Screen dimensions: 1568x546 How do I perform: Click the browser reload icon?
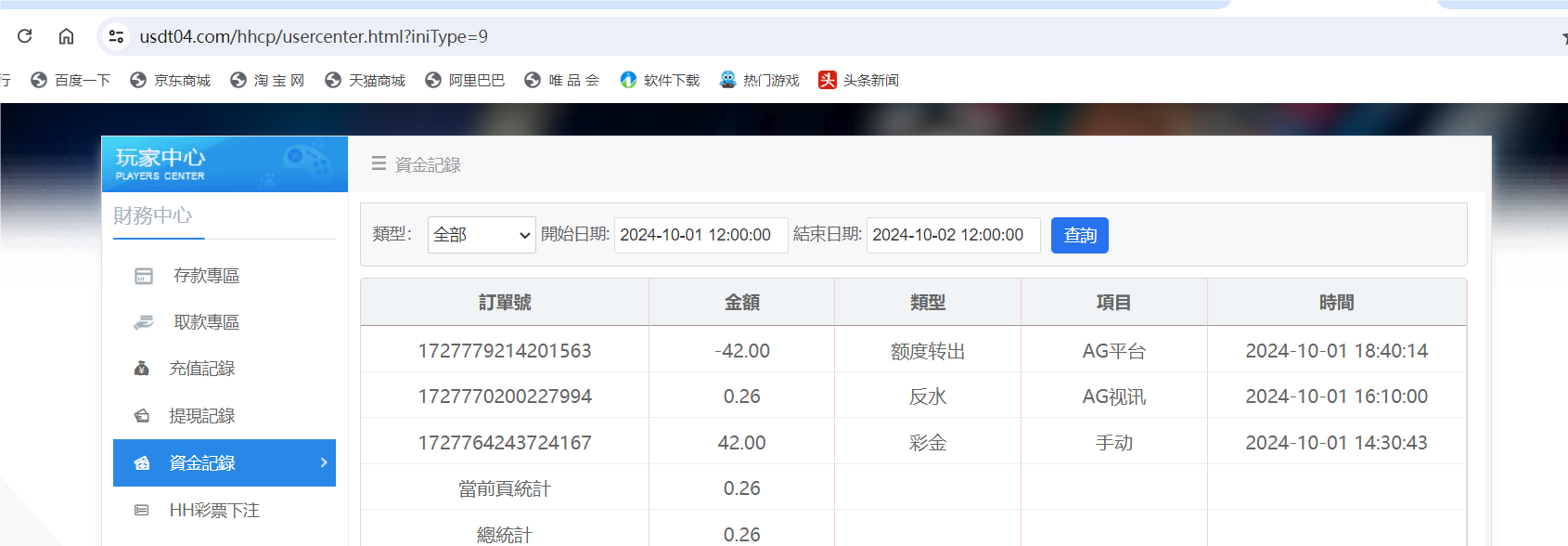25,36
